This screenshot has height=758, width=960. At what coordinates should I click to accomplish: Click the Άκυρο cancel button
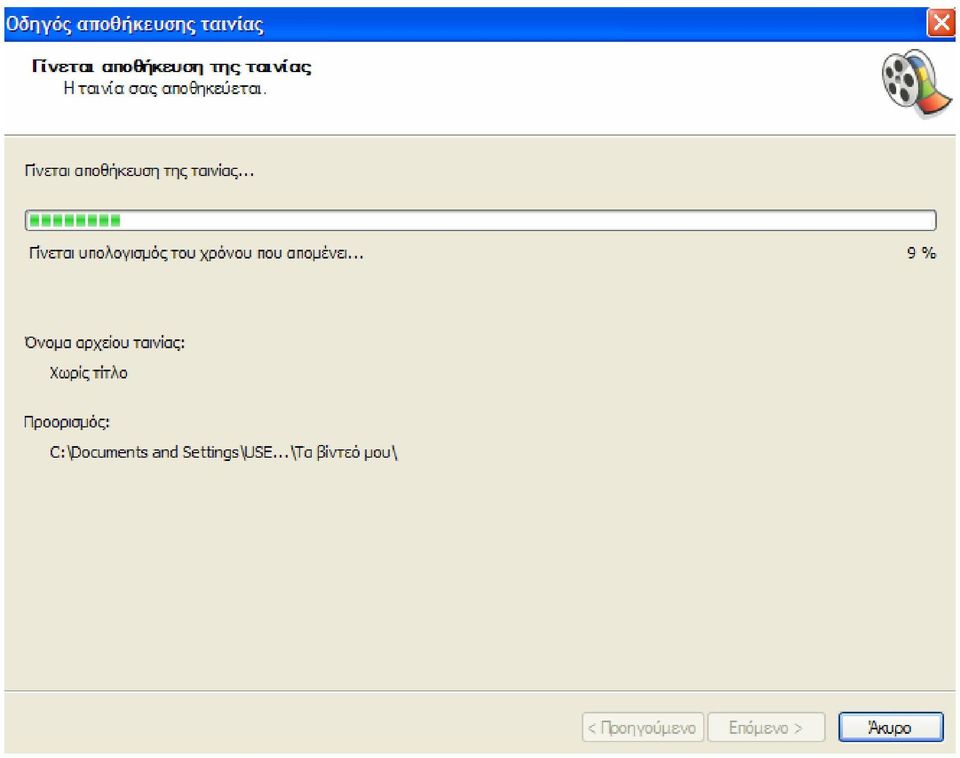tap(890, 727)
